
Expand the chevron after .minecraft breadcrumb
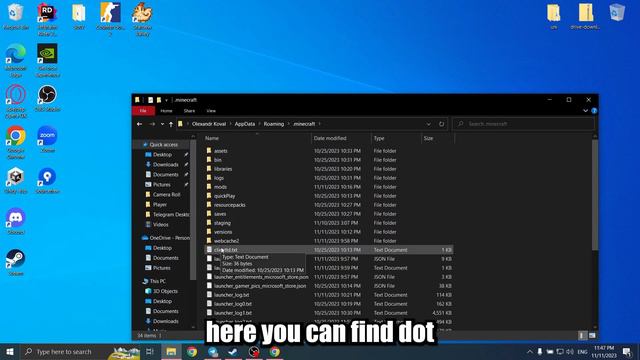(320, 124)
